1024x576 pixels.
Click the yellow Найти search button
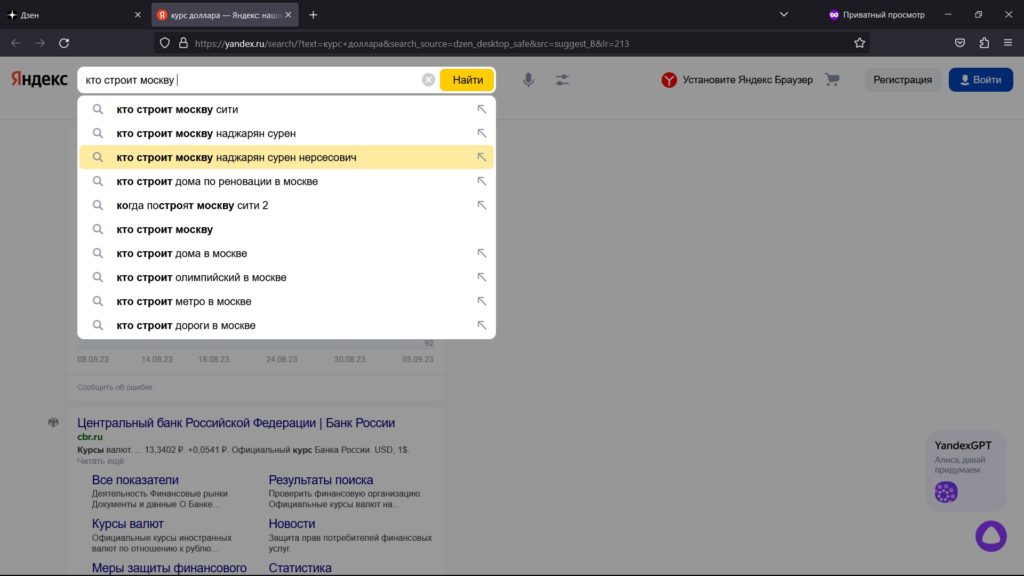coord(468,80)
